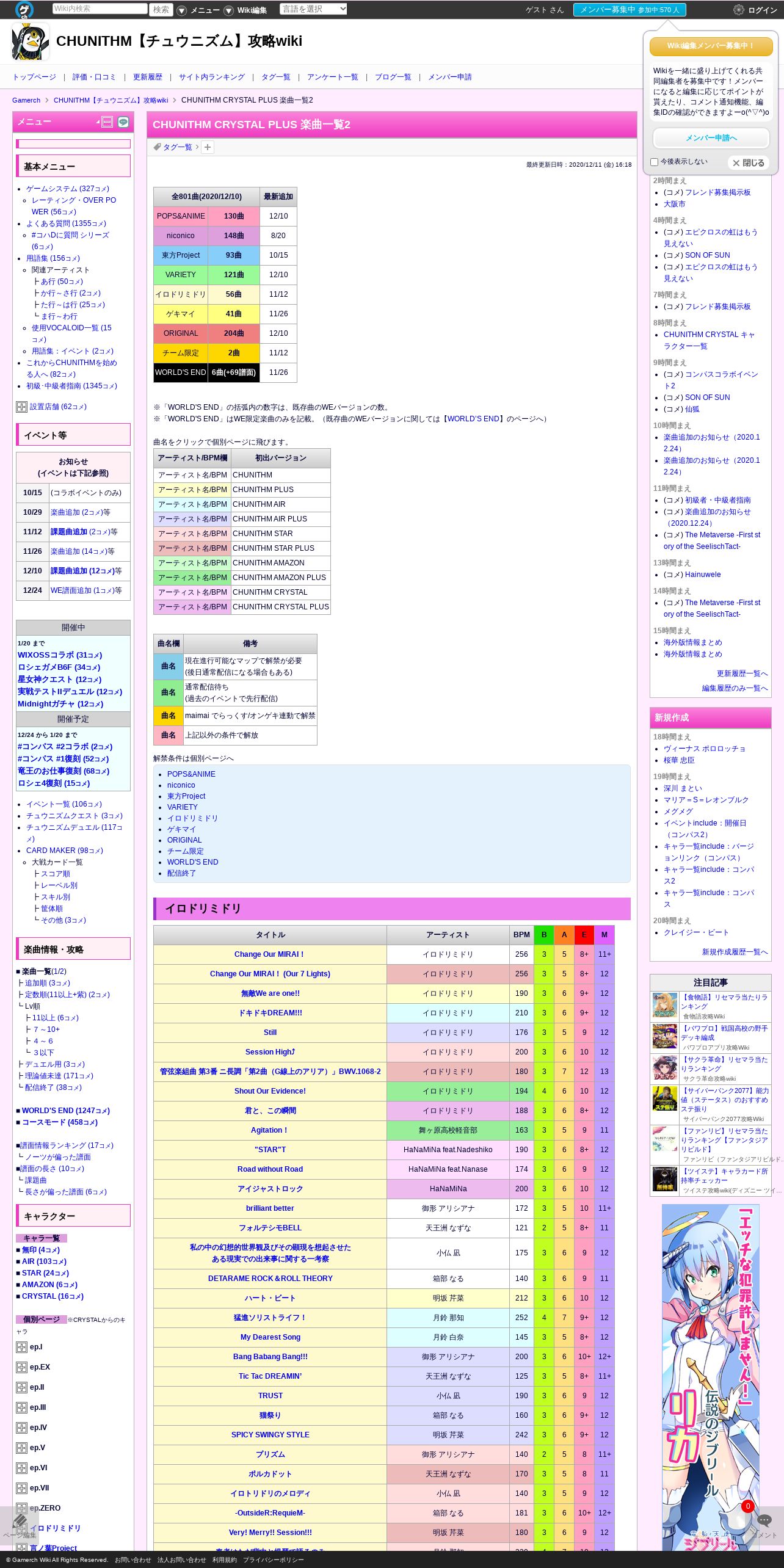Open メンバー申請 in the navigation bar
784x1568 pixels.
pyautogui.click(x=450, y=77)
